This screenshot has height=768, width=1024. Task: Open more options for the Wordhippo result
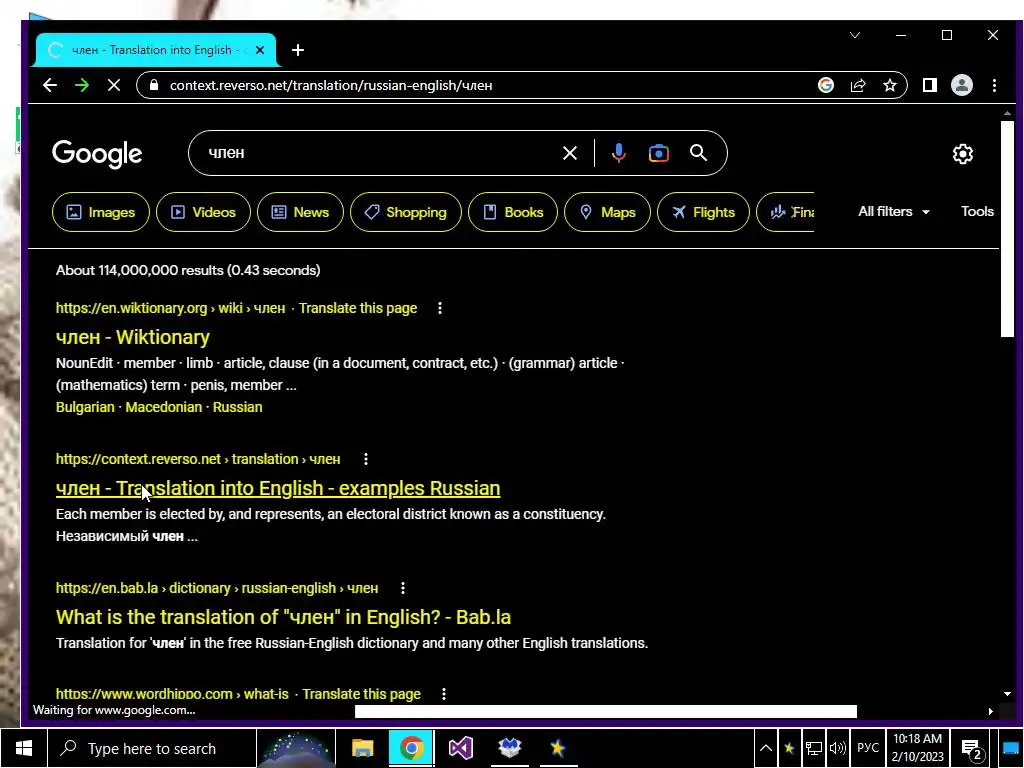click(443, 694)
